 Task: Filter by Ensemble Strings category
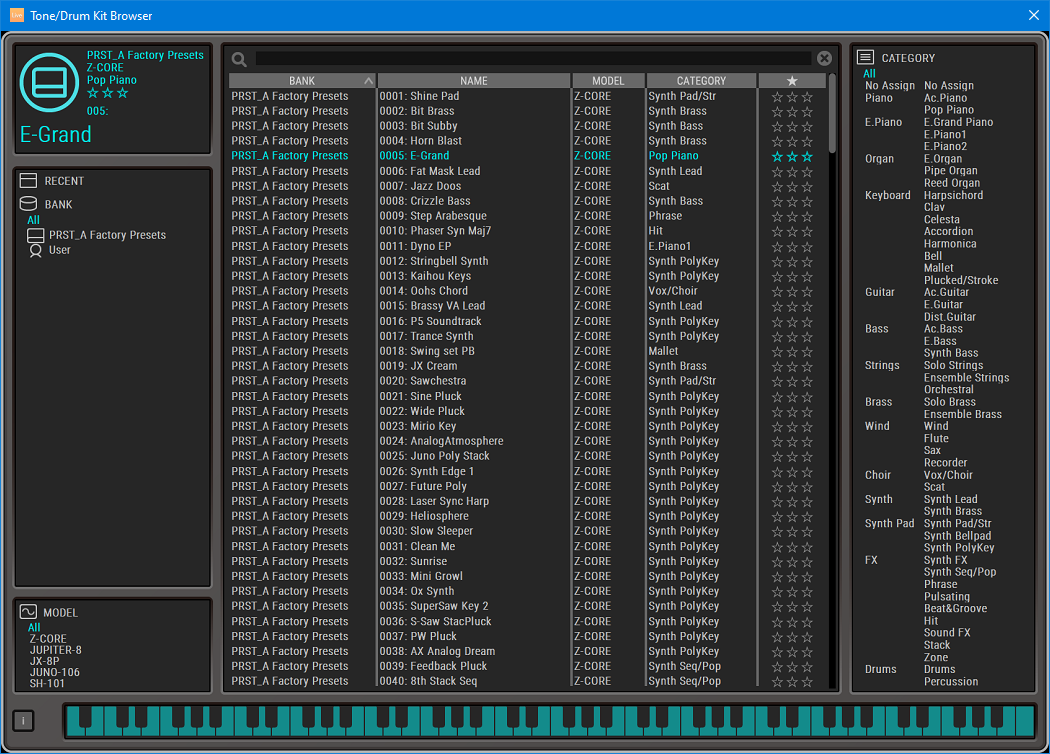(x=966, y=378)
